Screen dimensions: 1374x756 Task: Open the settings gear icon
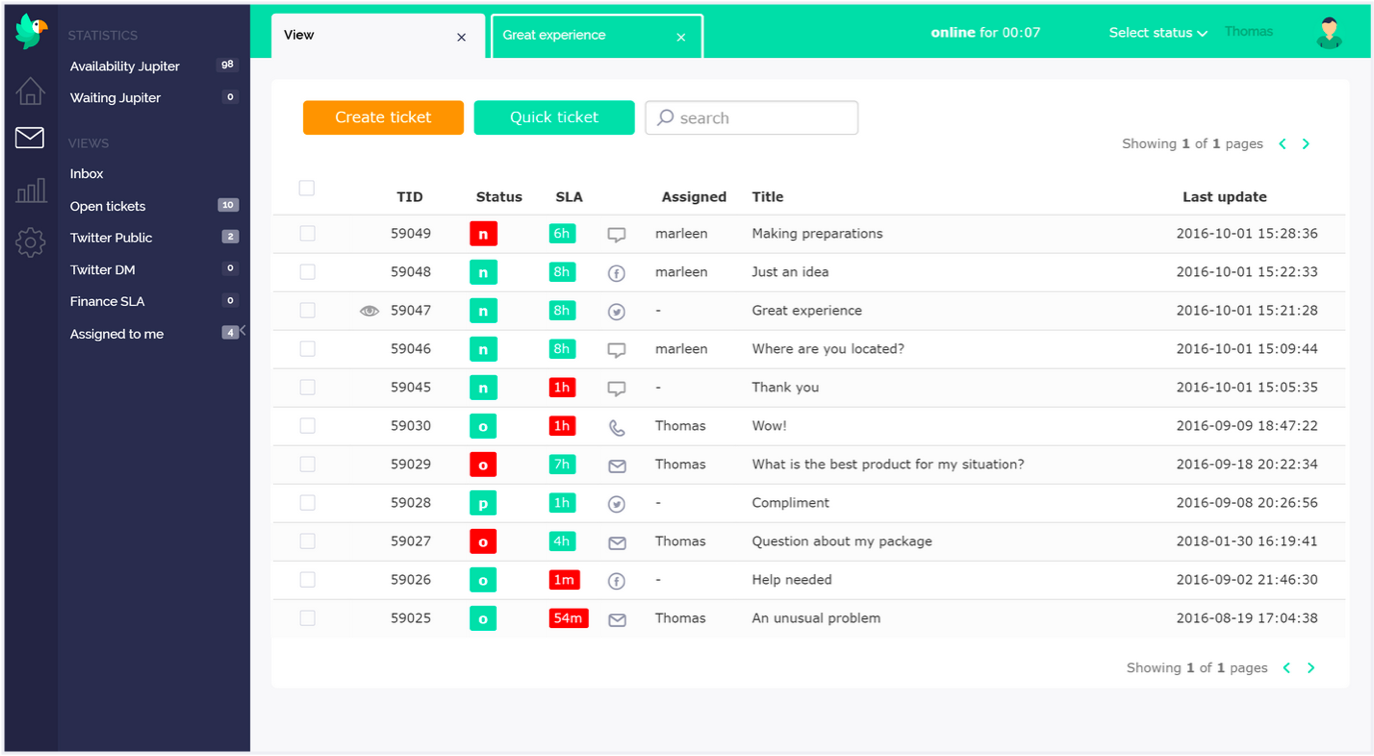tap(30, 242)
